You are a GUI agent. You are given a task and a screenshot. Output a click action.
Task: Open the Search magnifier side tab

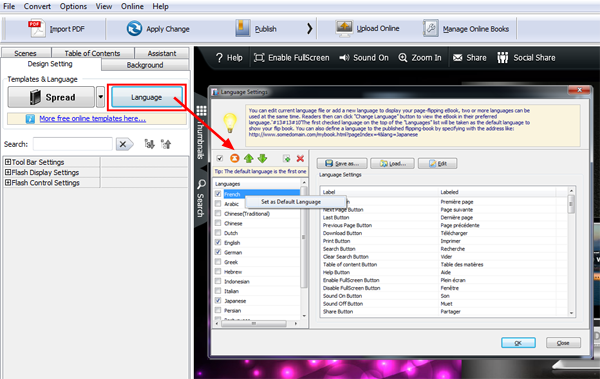tap(201, 185)
